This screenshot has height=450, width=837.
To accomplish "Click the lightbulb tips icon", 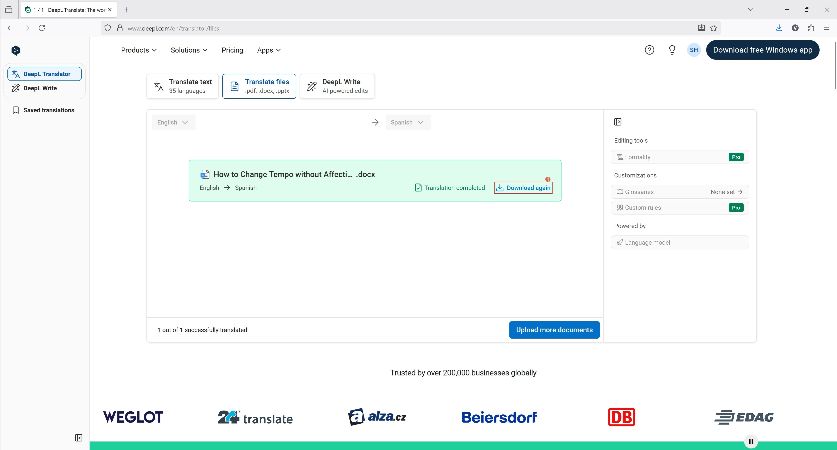I will pyautogui.click(x=672, y=50).
